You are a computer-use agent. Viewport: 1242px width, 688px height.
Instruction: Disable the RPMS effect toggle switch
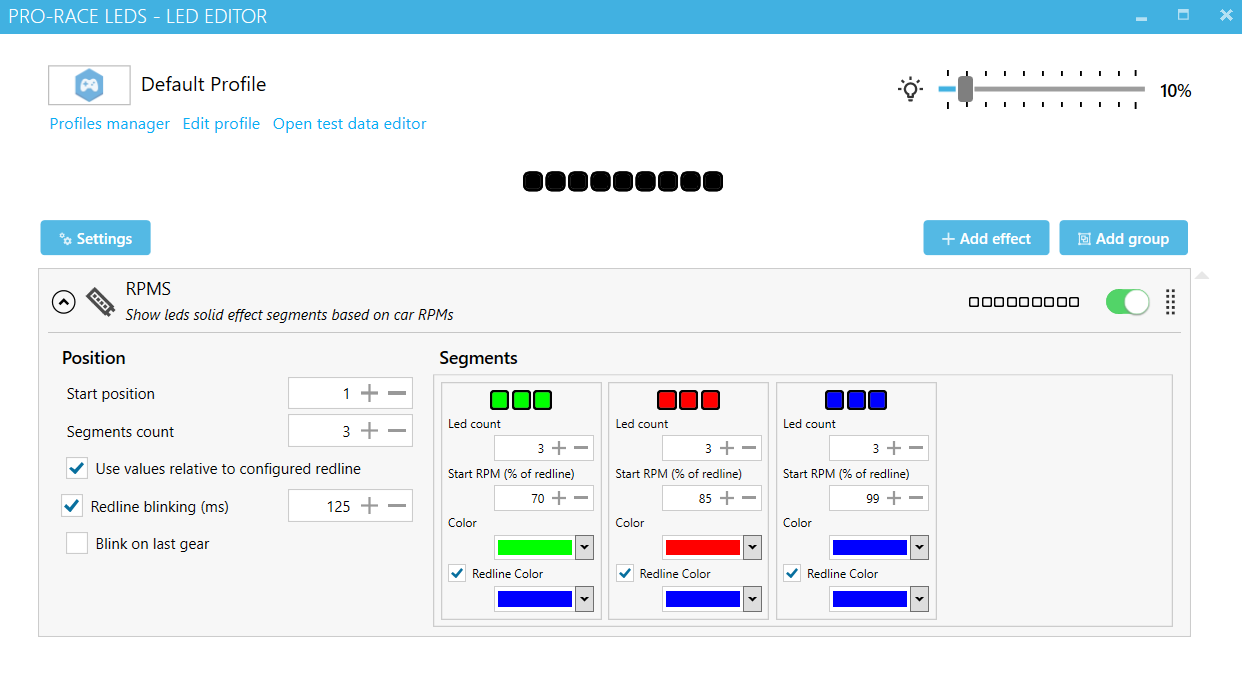1127,302
